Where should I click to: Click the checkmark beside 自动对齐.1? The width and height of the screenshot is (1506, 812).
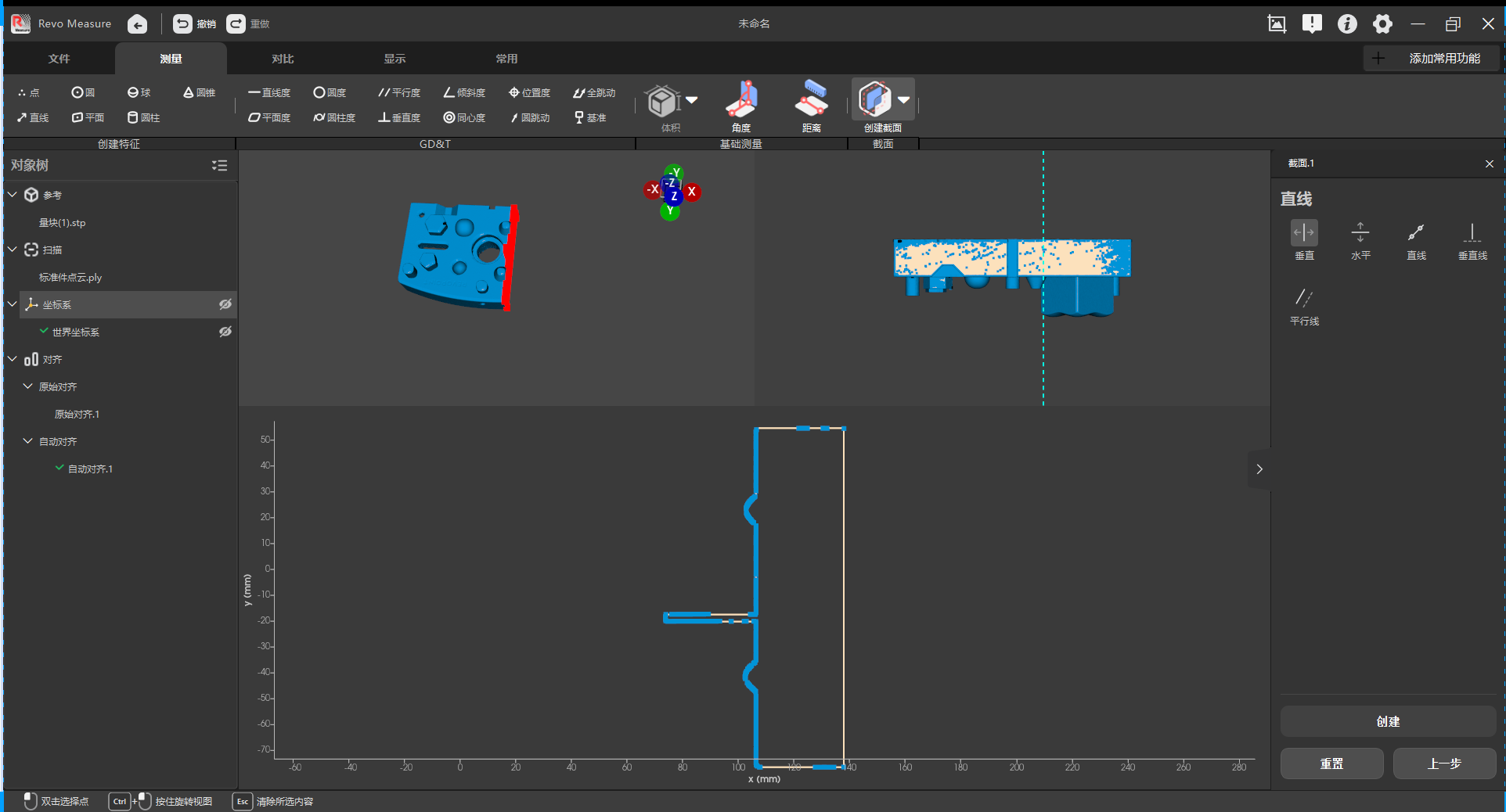[59, 468]
